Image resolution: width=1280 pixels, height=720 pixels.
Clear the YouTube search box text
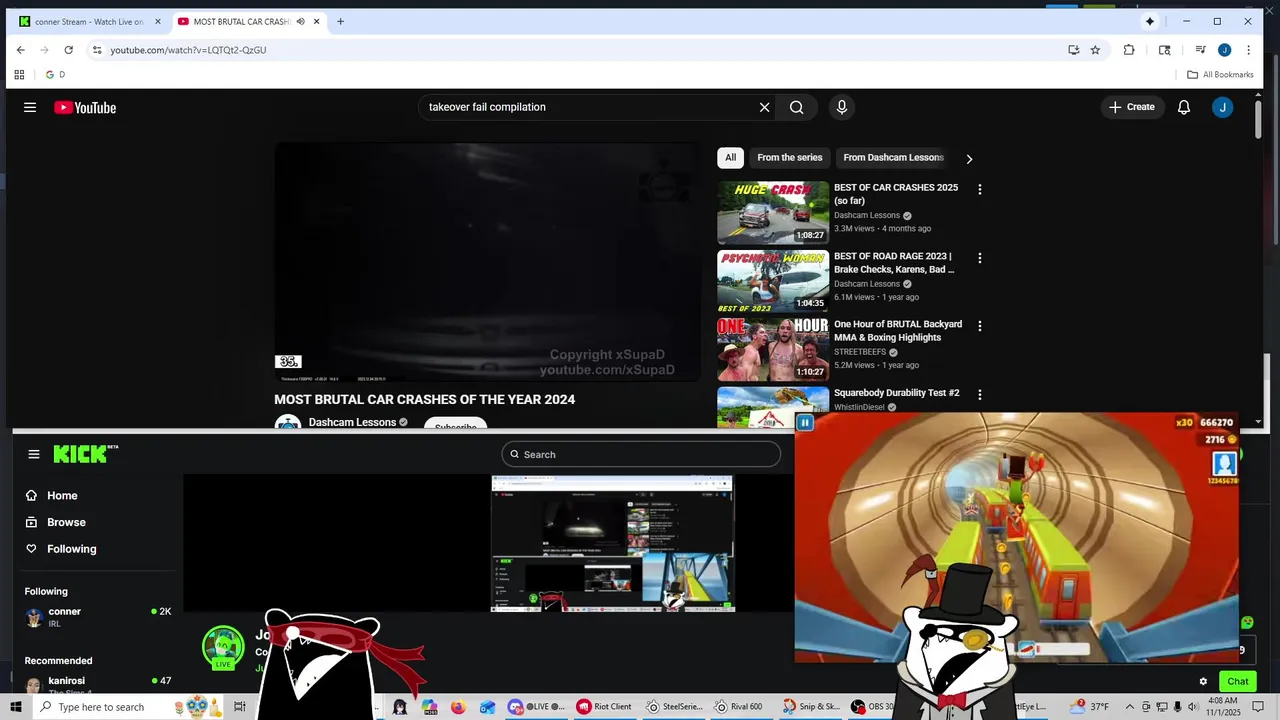pos(764,107)
